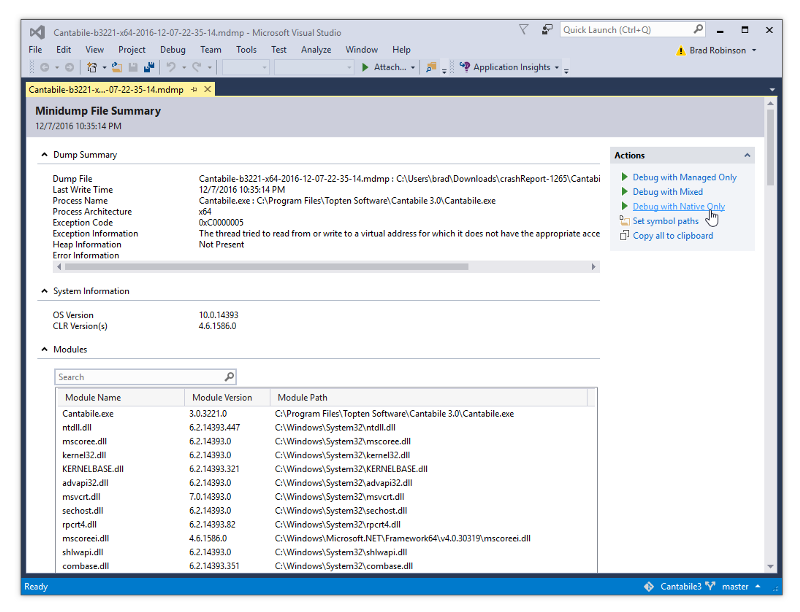The width and height of the screenshot is (800, 612).
Task: Click the green arrow beside Debug with Mixed
Action: 624,192
